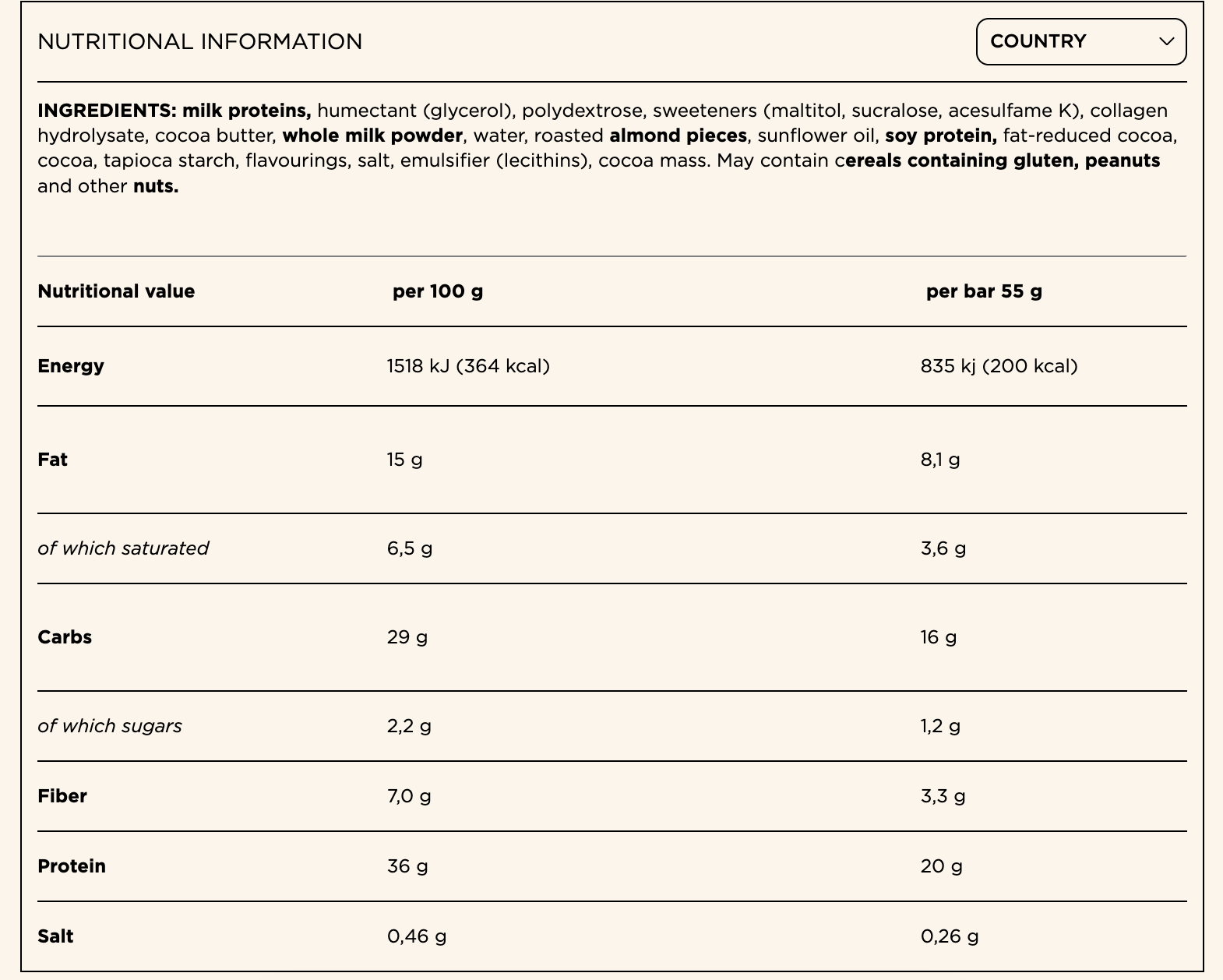This screenshot has height=980, width=1223.
Task: Click the 'of which saturated' row label
Action: [x=123, y=548]
